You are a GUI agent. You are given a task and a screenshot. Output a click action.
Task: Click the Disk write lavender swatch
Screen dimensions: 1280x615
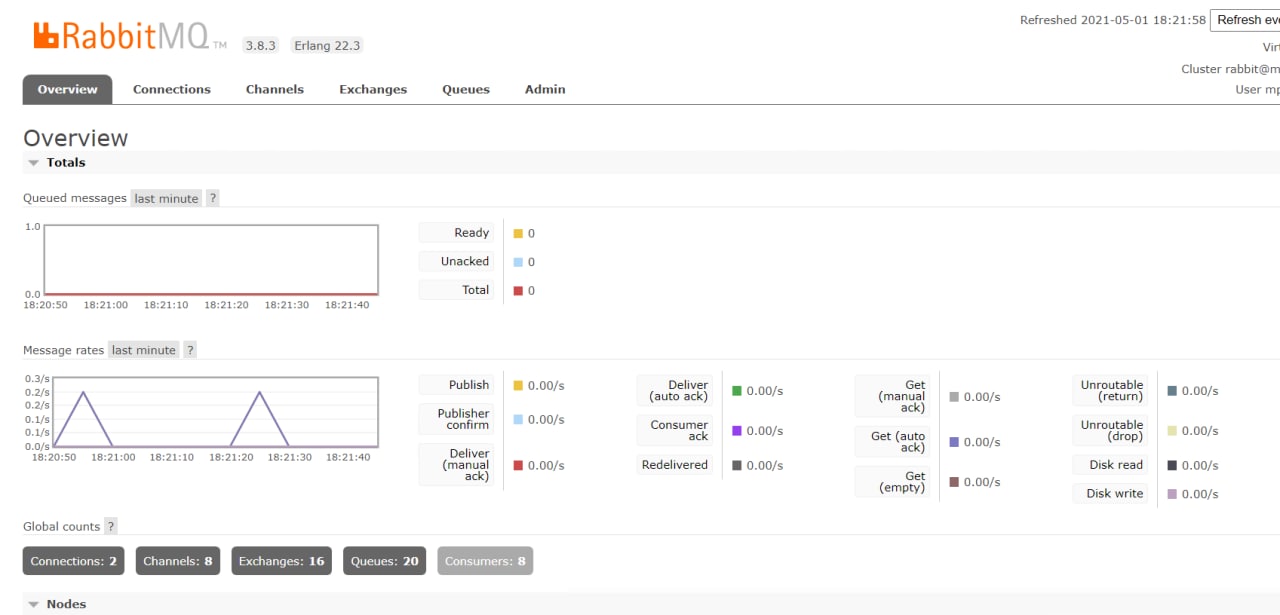tap(1172, 494)
